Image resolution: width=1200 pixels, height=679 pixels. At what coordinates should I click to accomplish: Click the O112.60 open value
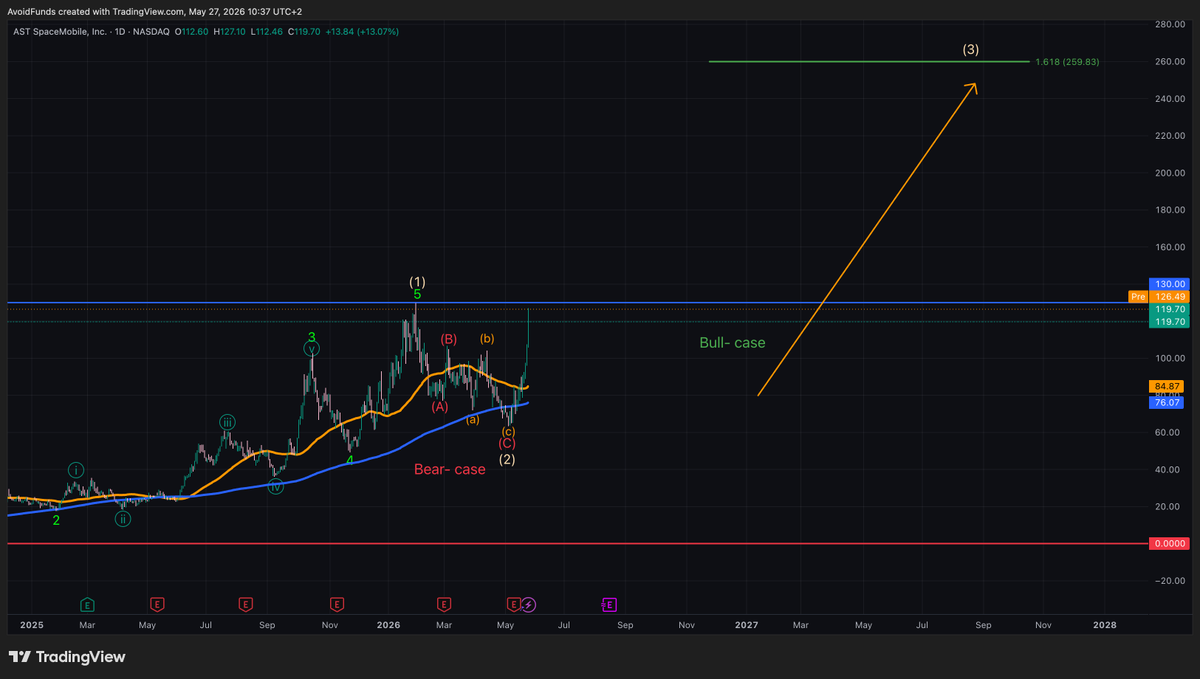[193, 32]
